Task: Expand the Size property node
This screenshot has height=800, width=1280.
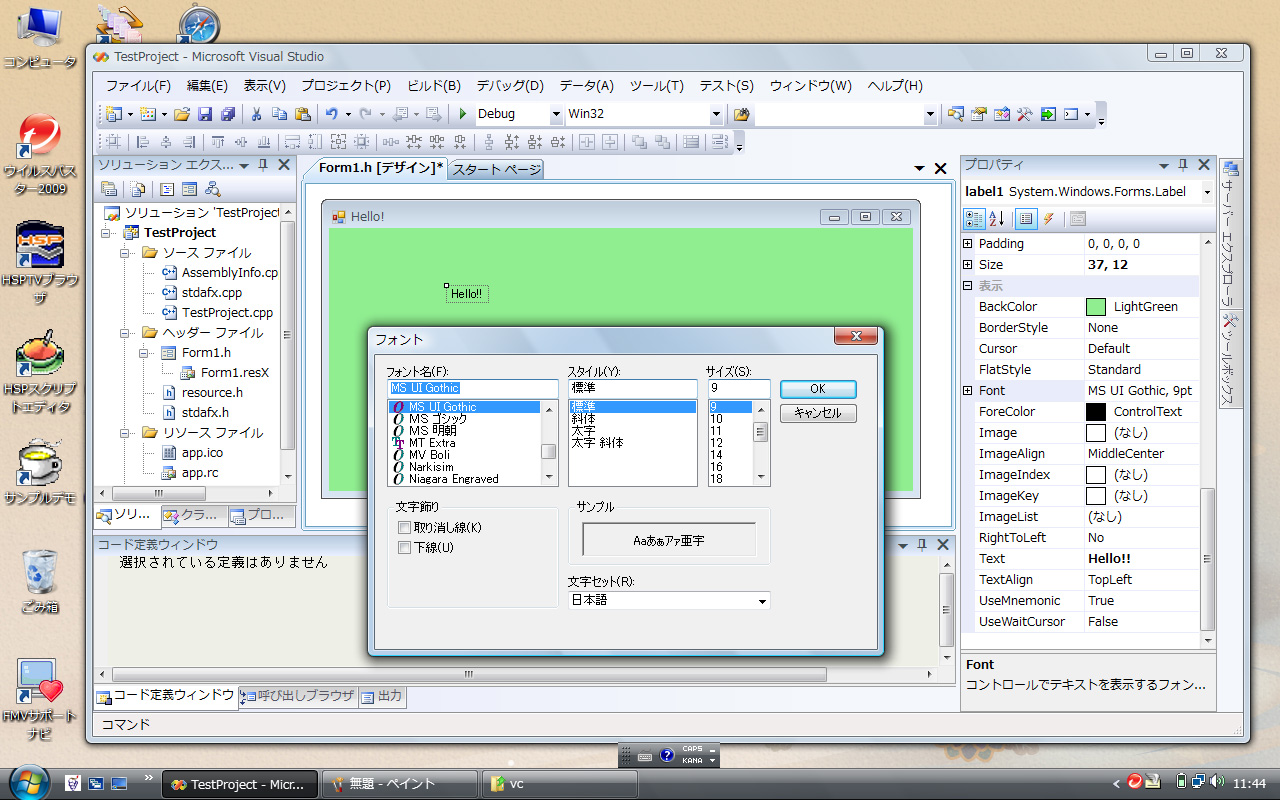Action: click(x=967, y=264)
